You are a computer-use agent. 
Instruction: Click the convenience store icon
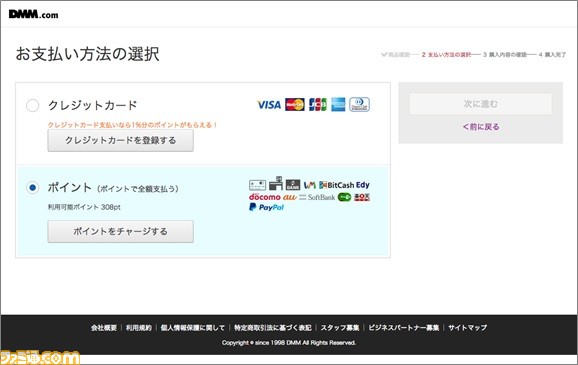276,183
